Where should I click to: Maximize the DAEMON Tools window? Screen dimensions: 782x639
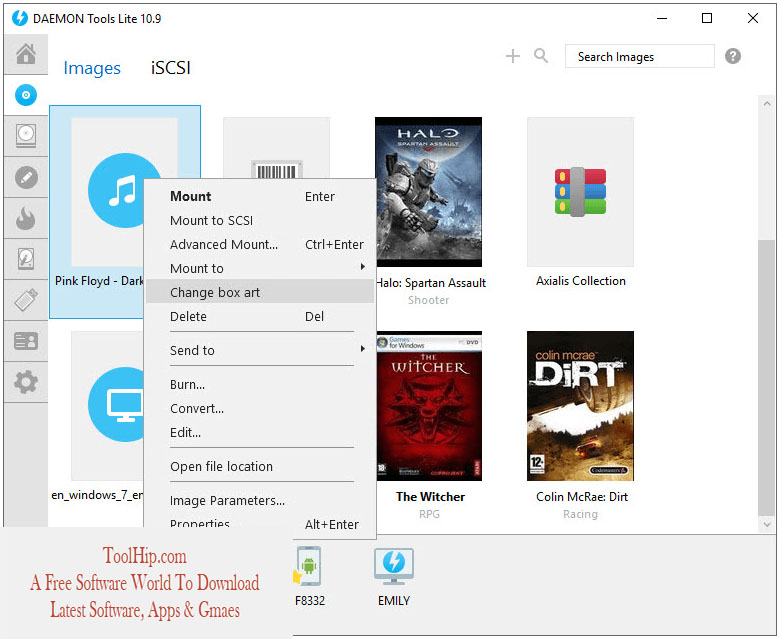(x=707, y=18)
